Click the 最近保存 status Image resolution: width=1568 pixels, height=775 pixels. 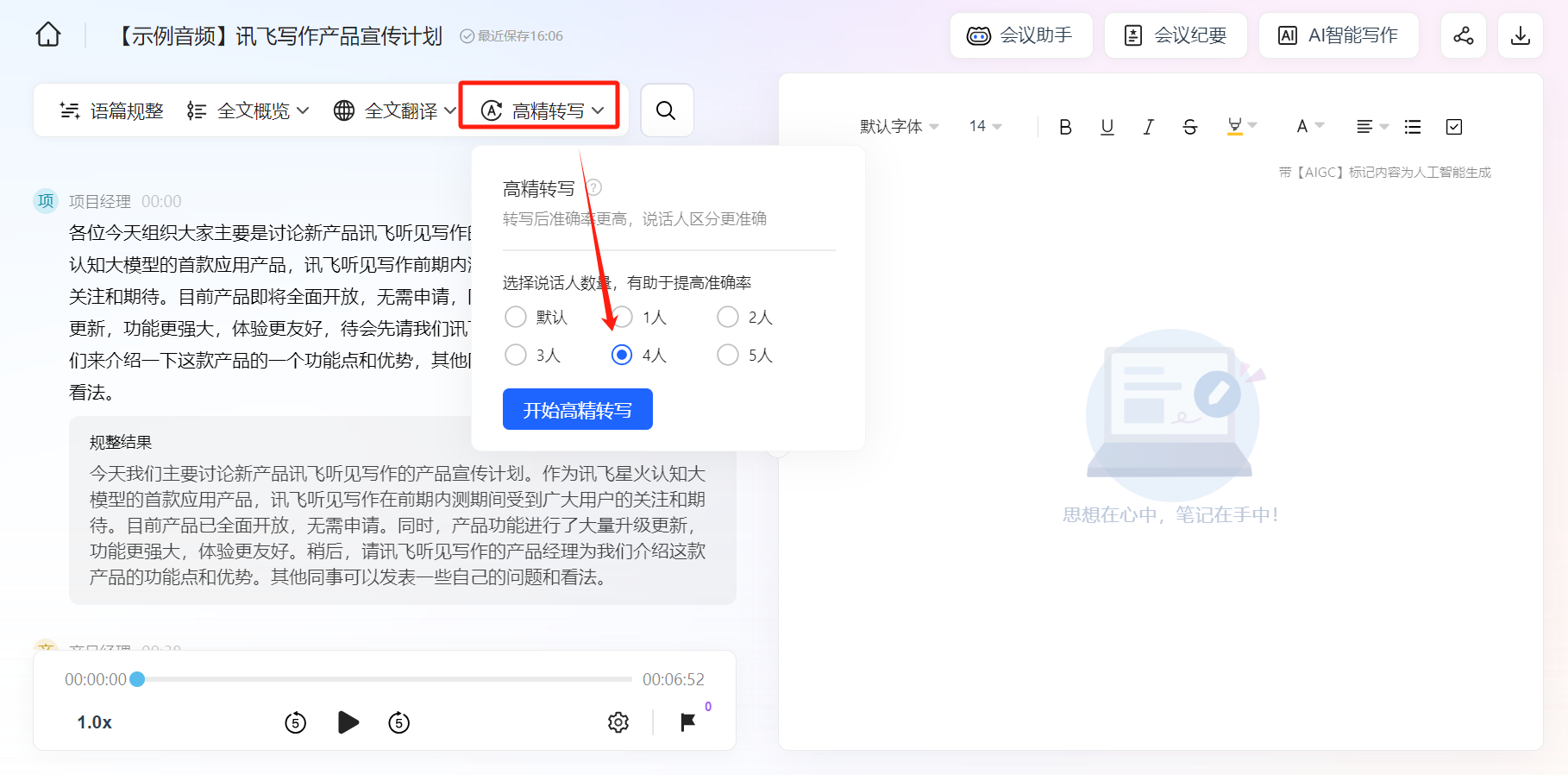[x=511, y=35]
